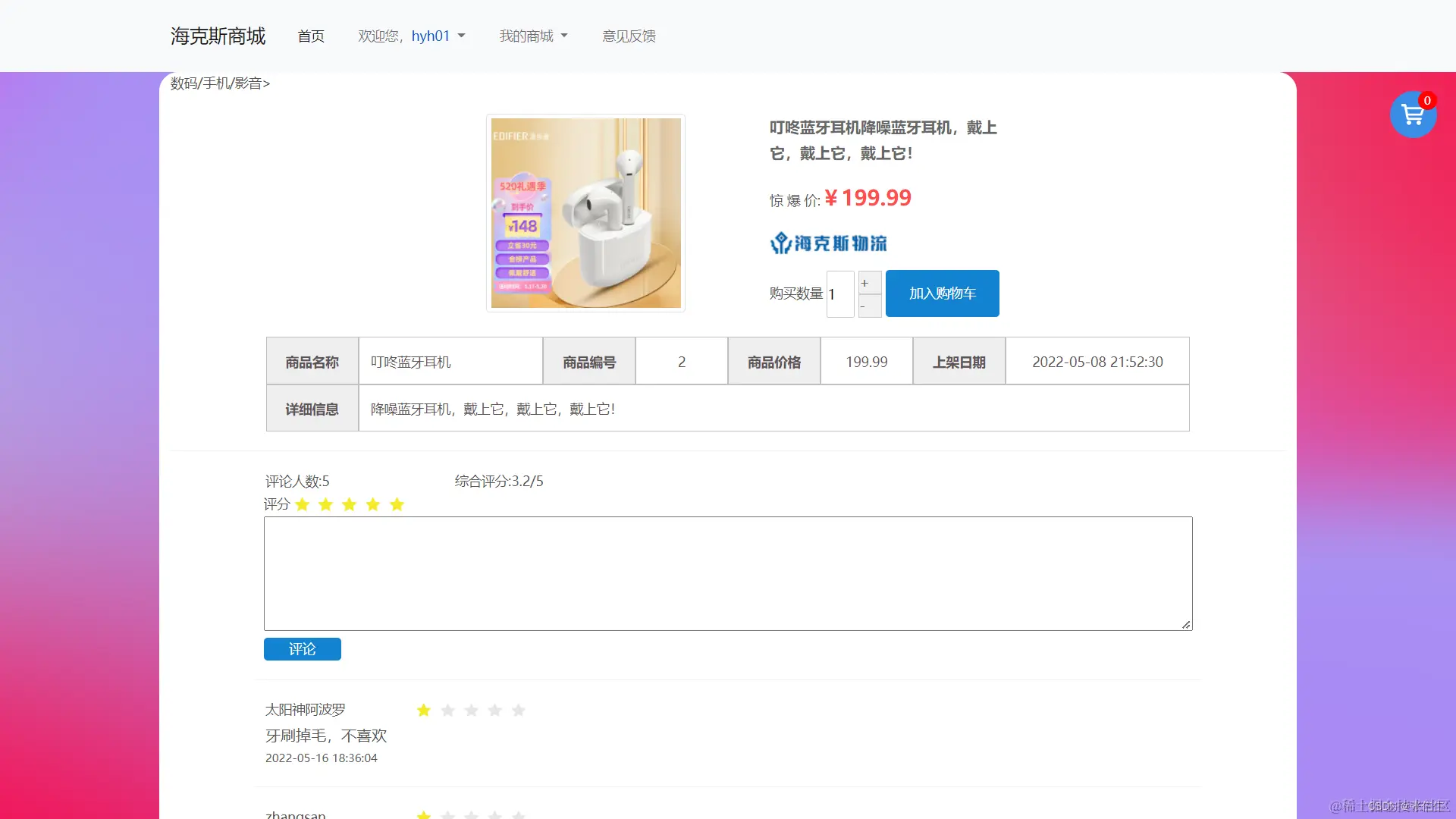Submit a review via the 评论 button

tap(302, 649)
